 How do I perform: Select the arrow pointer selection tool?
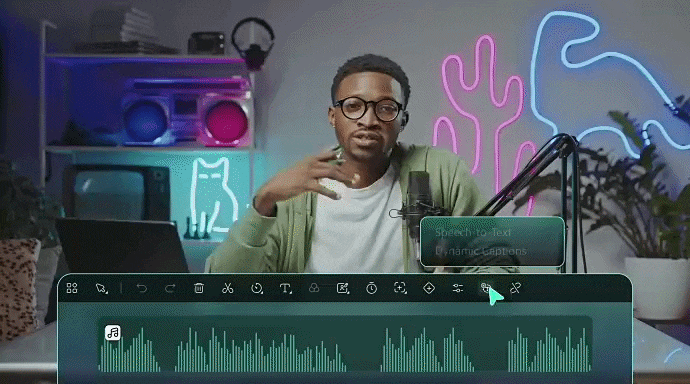click(x=101, y=289)
